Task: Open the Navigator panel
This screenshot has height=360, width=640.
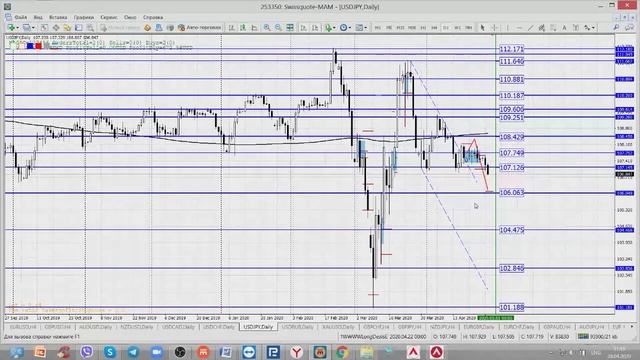Action: click(x=67, y=28)
